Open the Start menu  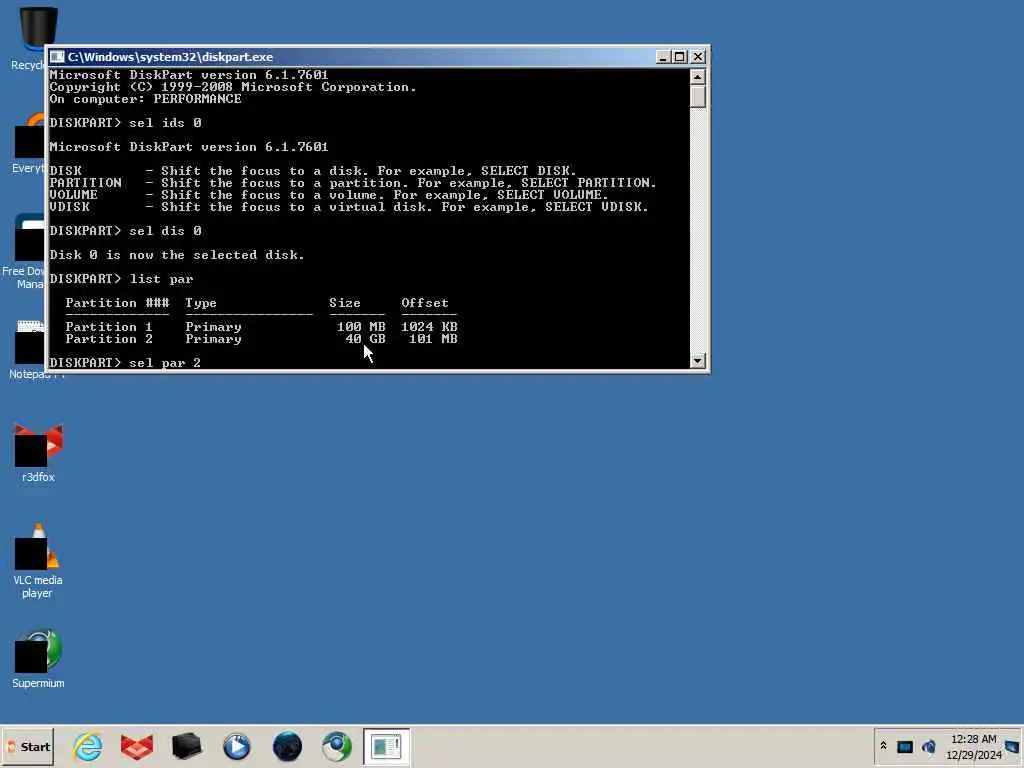point(28,747)
